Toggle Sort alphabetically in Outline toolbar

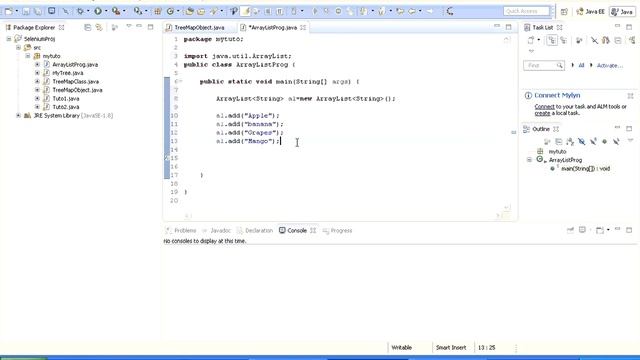[570, 141]
